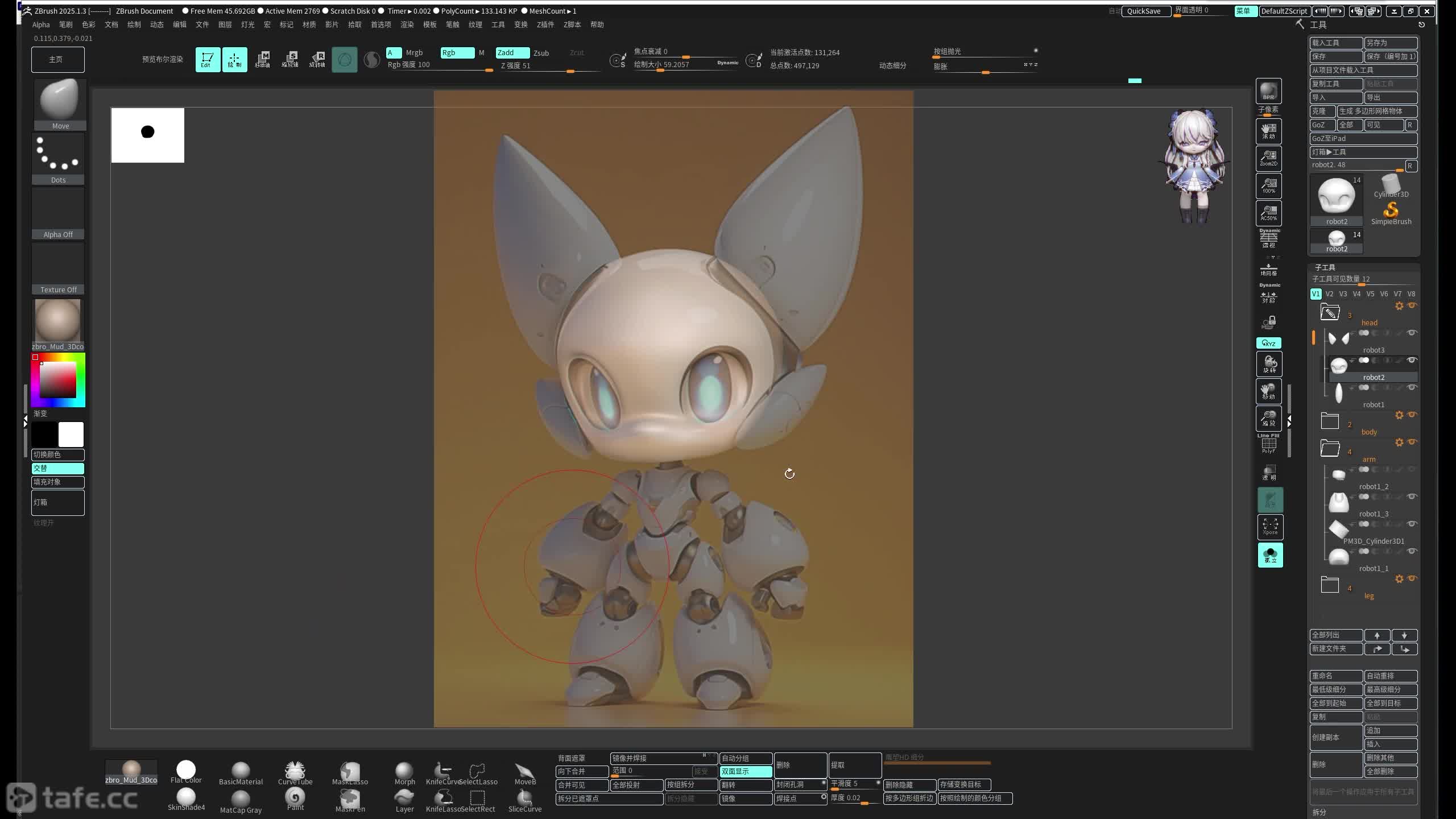This screenshot has width=1456, height=819.
Task: Toggle the Zadd mode
Action: pos(512,53)
